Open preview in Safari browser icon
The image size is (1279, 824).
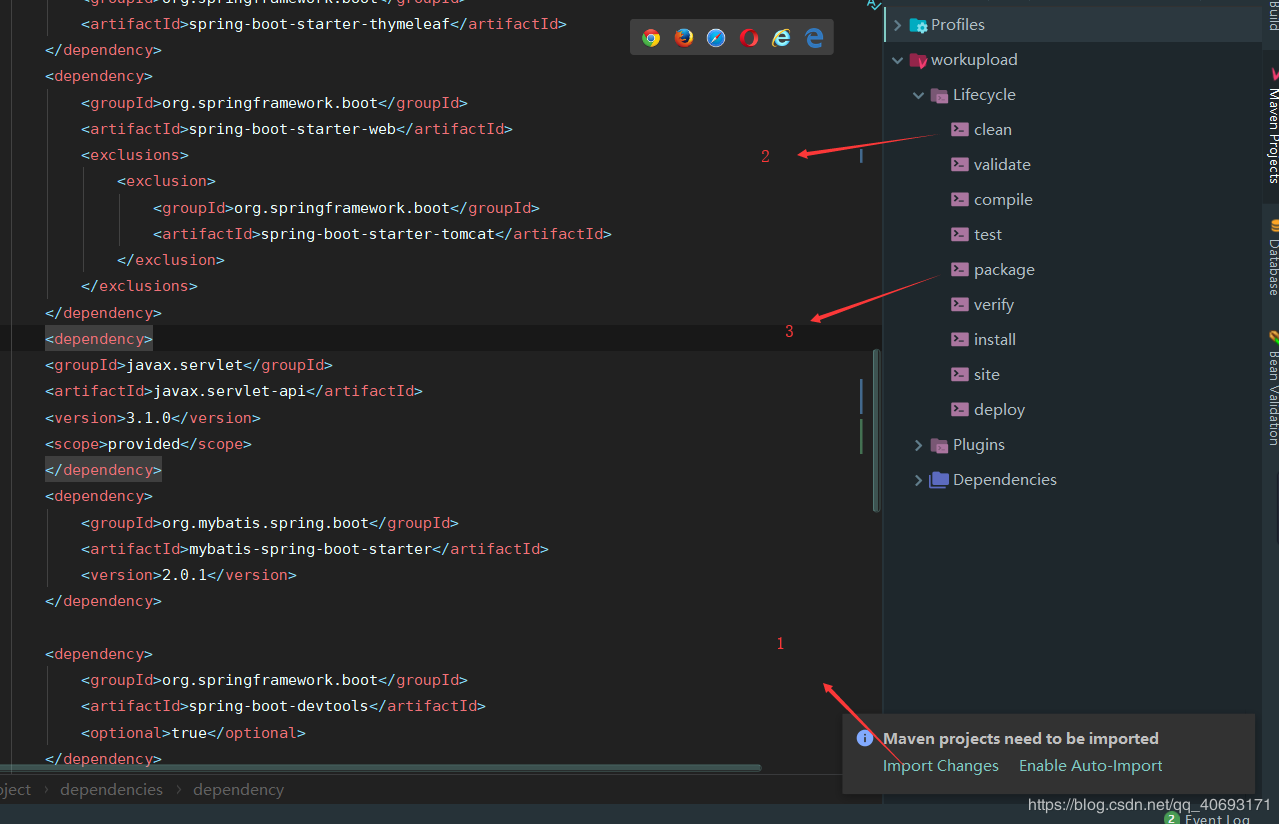[x=716, y=38]
